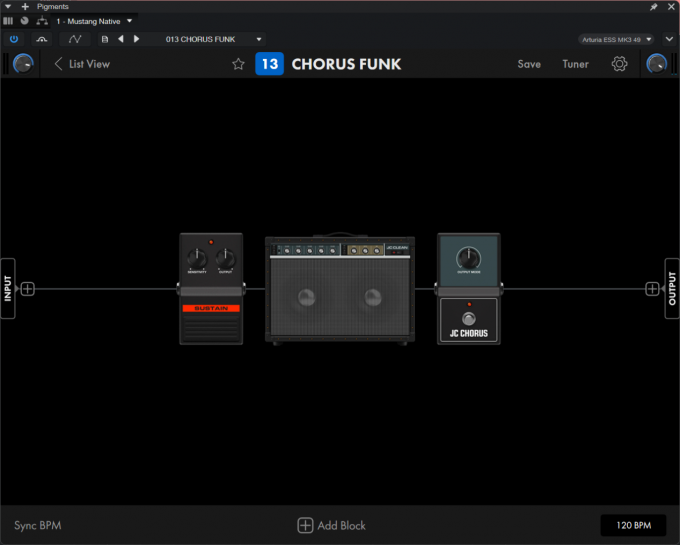The width and height of the screenshot is (680, 545).
Task: Open the Tuner
Action: coord(575,64)
